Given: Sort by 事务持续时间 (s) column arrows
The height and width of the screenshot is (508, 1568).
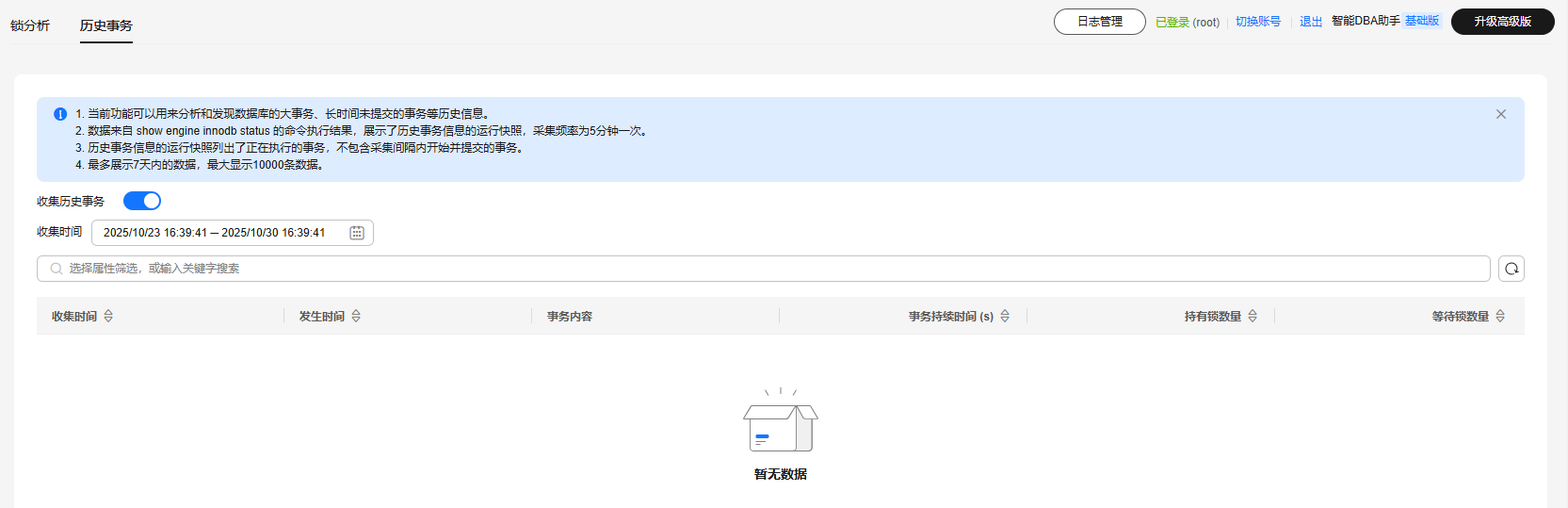Looking at the screenshot, I should tap(1005, 317).
